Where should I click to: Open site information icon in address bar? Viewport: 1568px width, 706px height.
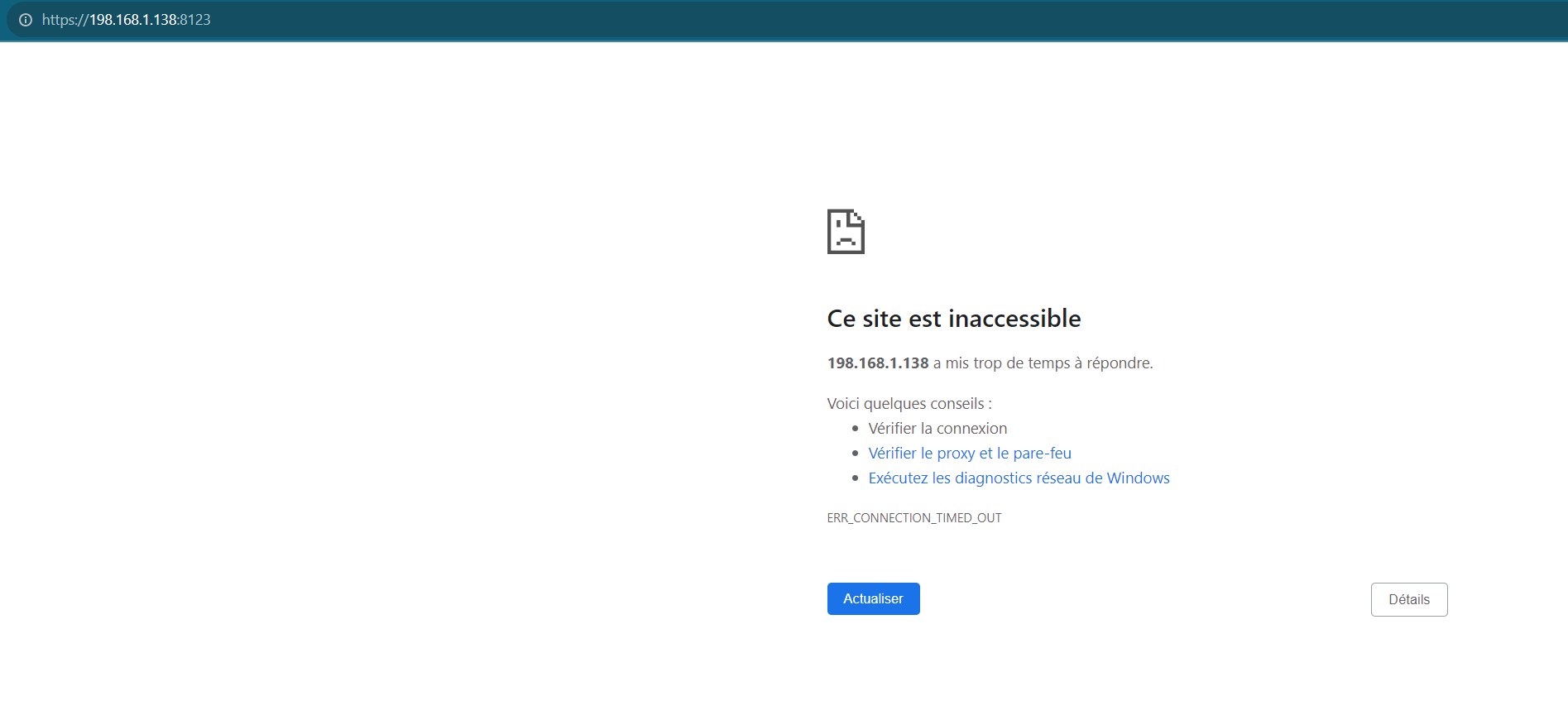26,20
